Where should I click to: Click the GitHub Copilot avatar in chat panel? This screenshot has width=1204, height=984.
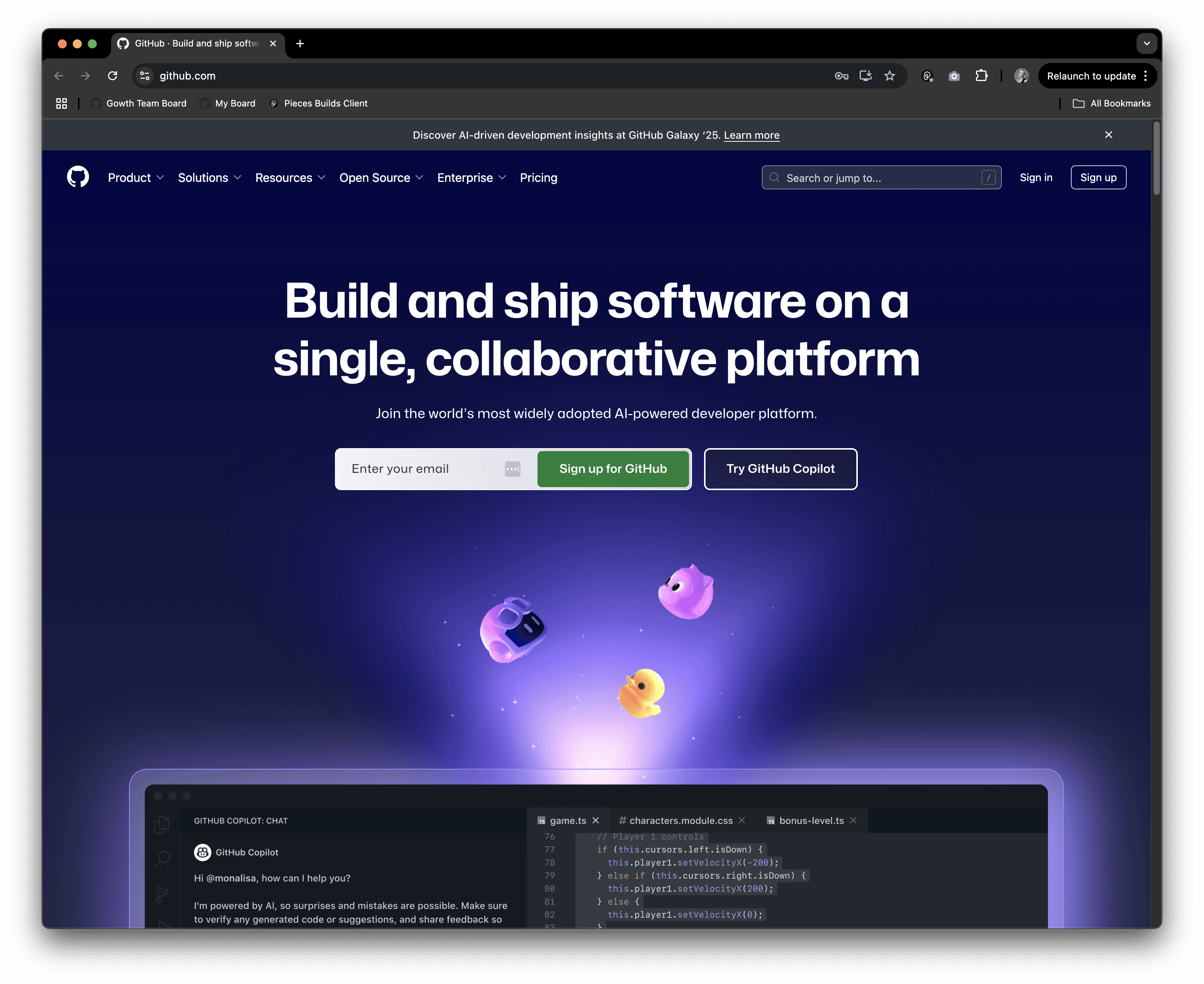203,852
